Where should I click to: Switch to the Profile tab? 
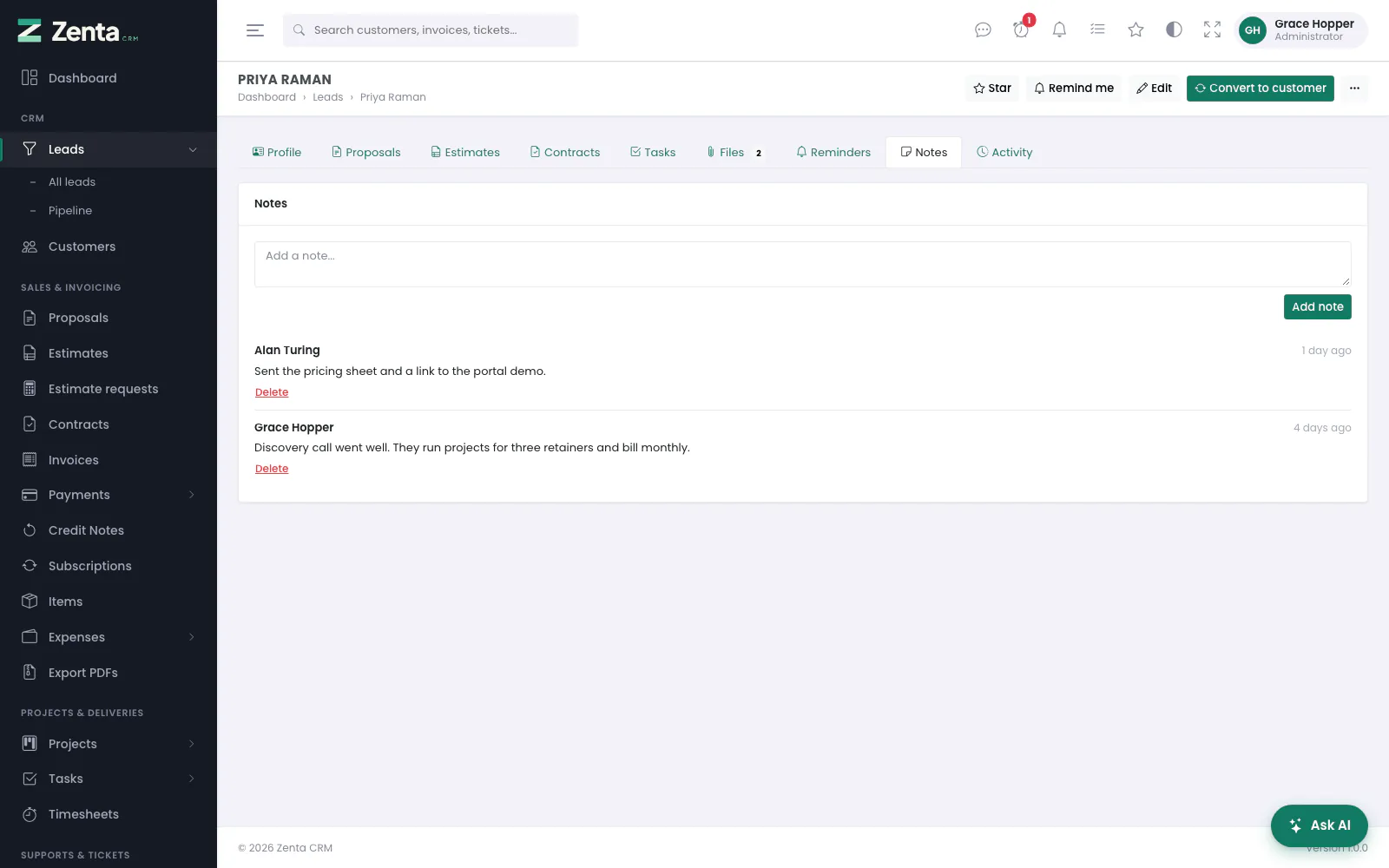277,152
